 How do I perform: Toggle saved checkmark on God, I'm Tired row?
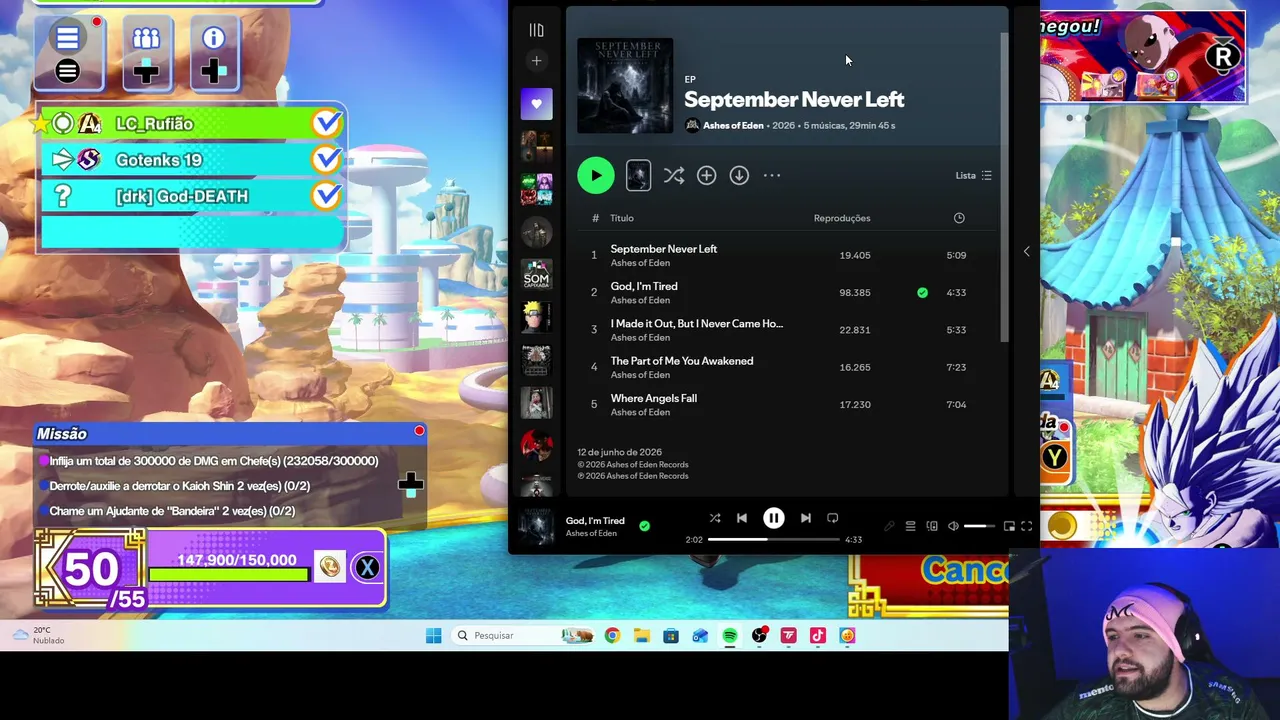[x=922, y=293]
